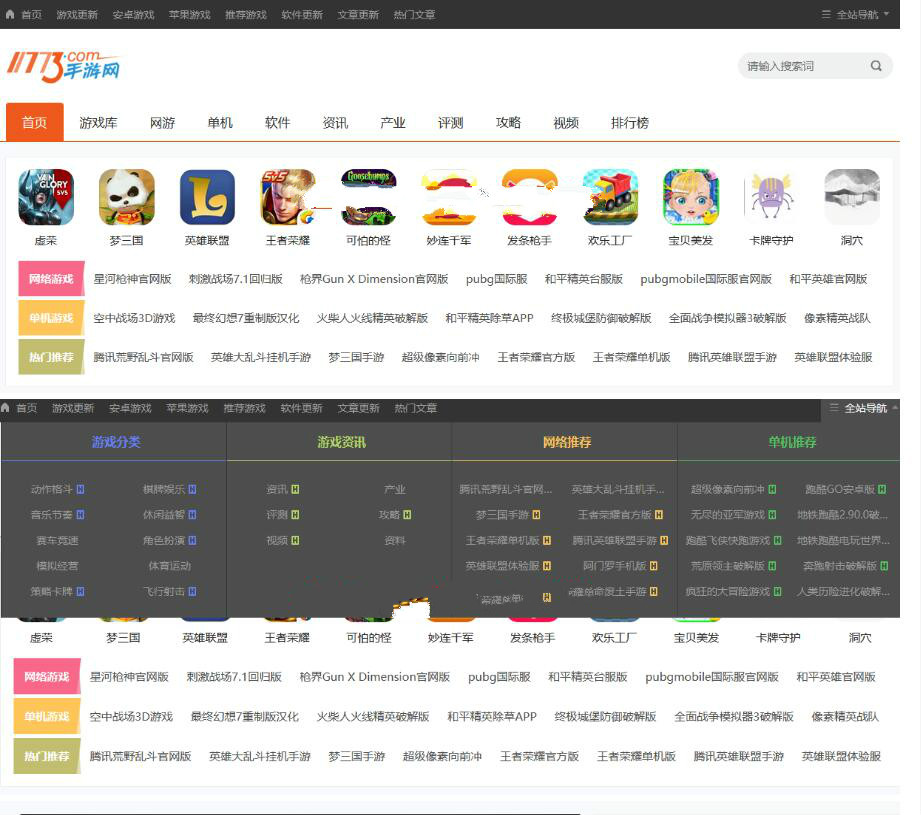Image resolution: width=921 pixels, height=815 pixels.
Task: Open 资料 in the 游戏资讯 column
Action: (x=395, y=540)
